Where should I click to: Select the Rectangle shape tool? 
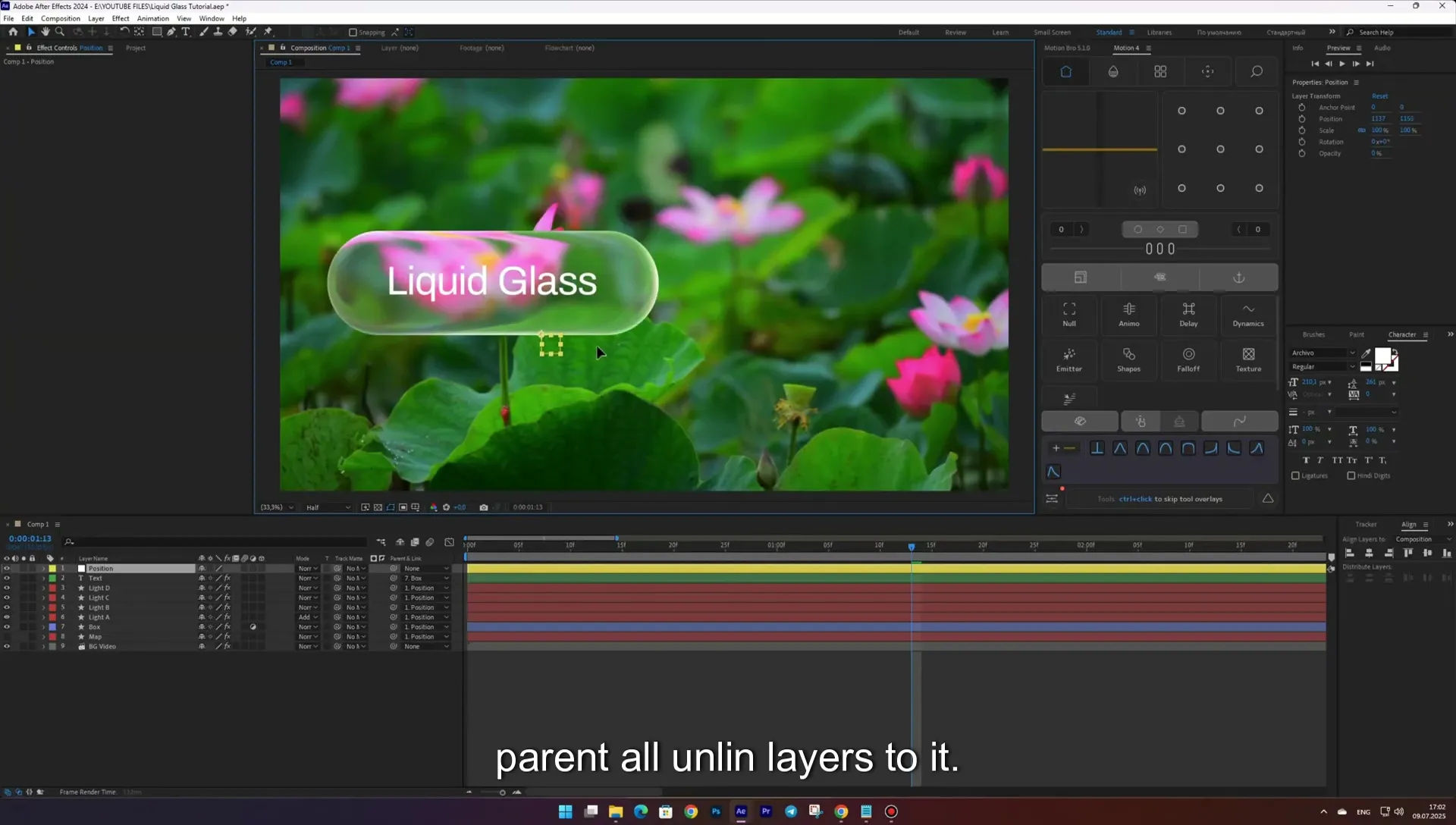(x=157, y=32)
